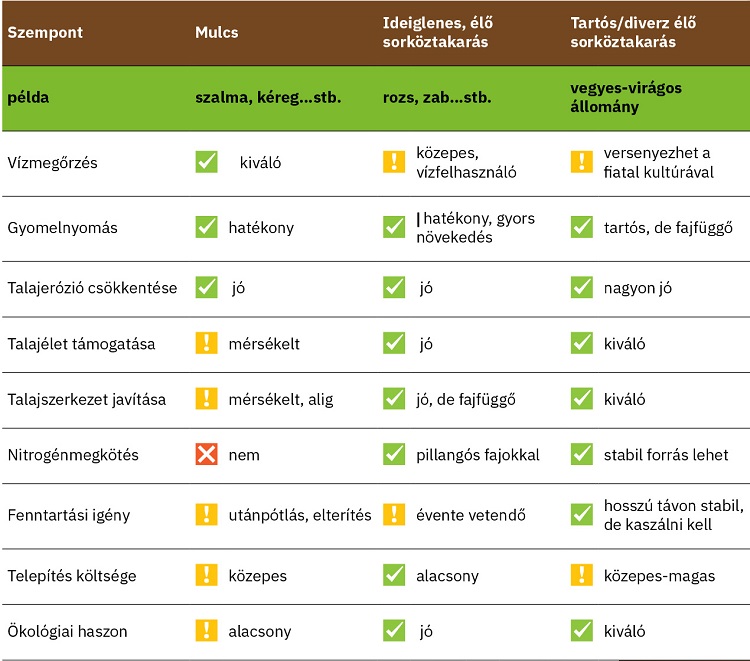Viewport: 750px width, 661px height.
Task: Click the yellow warning icon next to 'mérsékelt, alig'
Action: pyautogui.click(x=206, y=399)
